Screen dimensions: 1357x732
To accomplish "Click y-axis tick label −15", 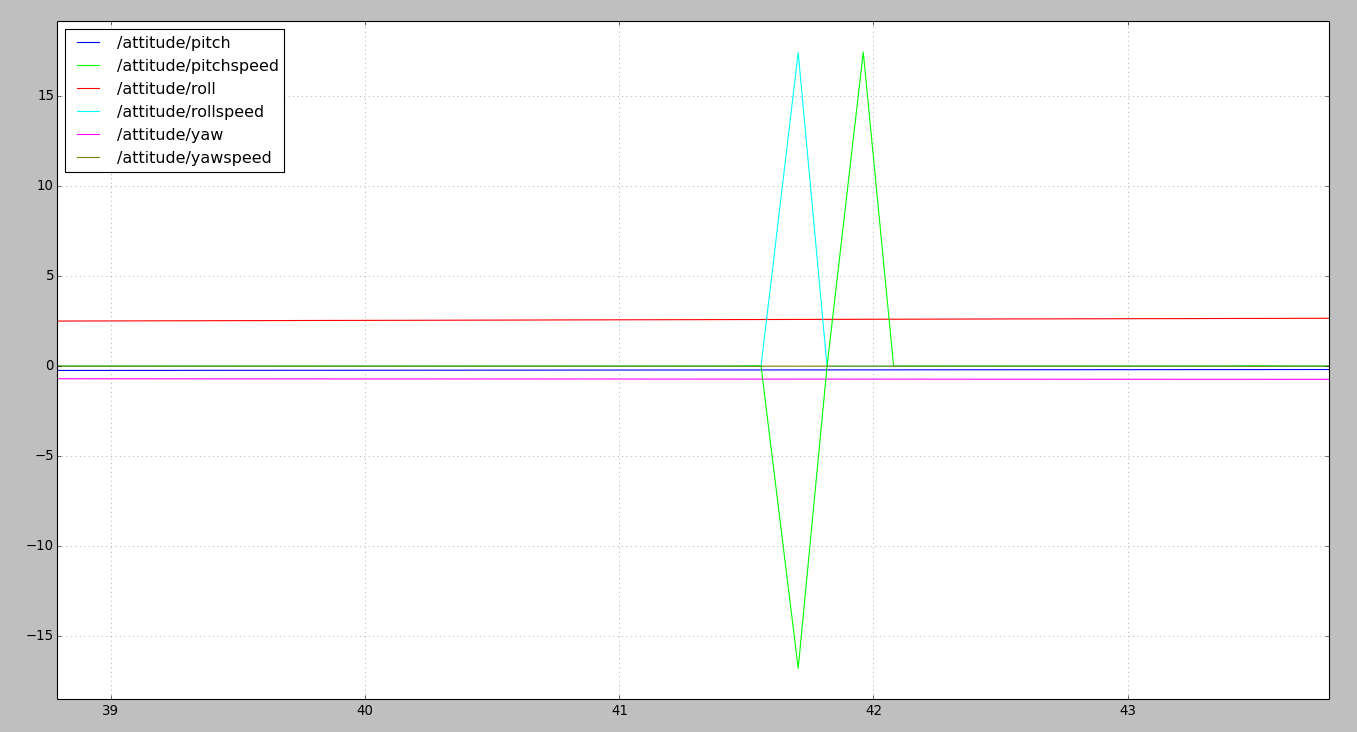I will coord(37,636).
